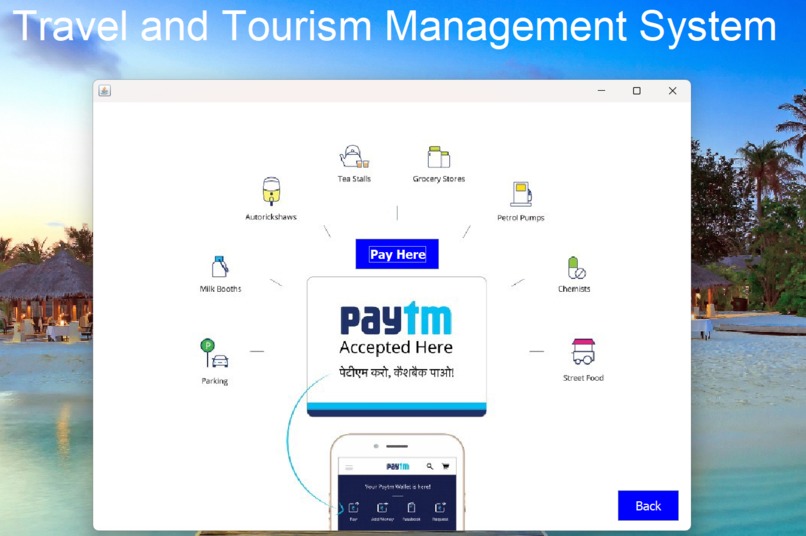Click the Hindi cashback tagline text
The image size is (806, 536).
click(x=396, y=372)
